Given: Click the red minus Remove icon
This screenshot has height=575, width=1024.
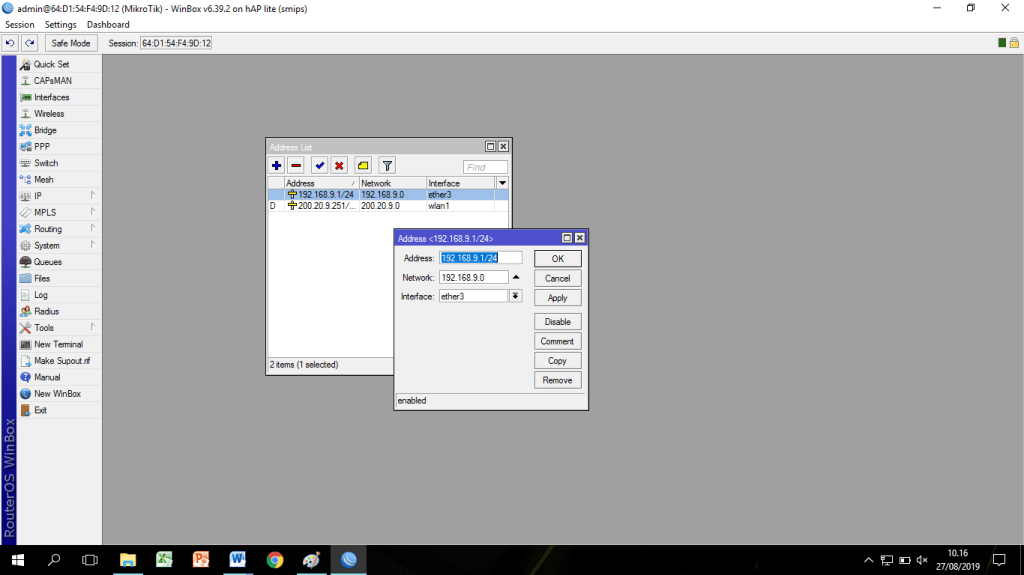Looking at the screenshot, I should click(x=296, y=166).
